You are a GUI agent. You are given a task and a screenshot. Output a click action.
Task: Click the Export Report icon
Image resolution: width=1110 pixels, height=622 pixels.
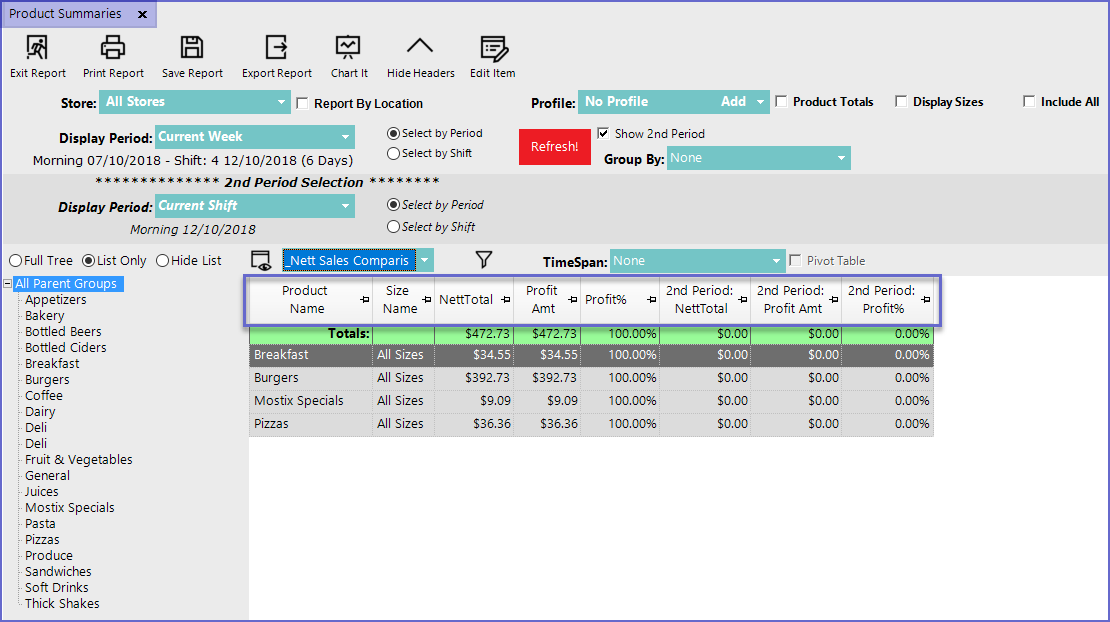click(x=276, y=47)
